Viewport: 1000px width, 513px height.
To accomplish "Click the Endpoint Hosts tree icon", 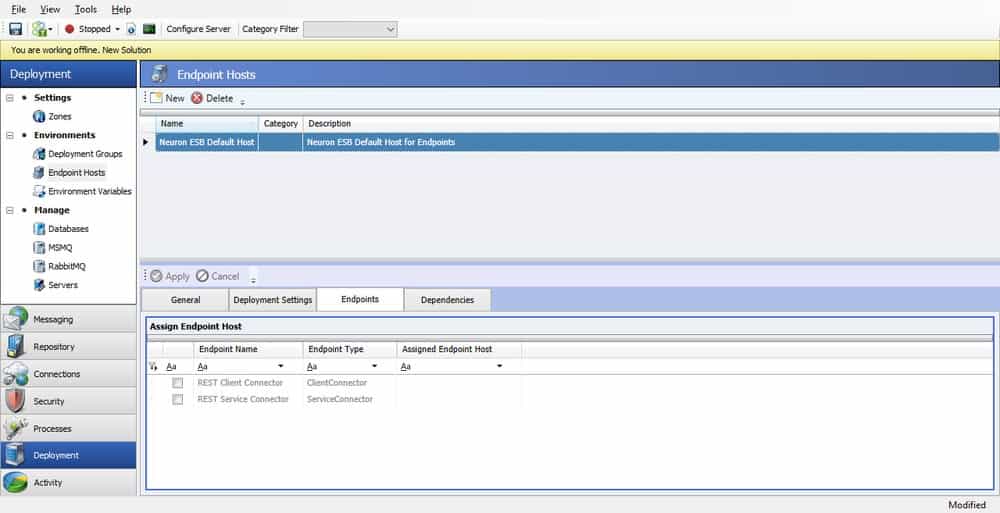I will [x=39, y=172].
